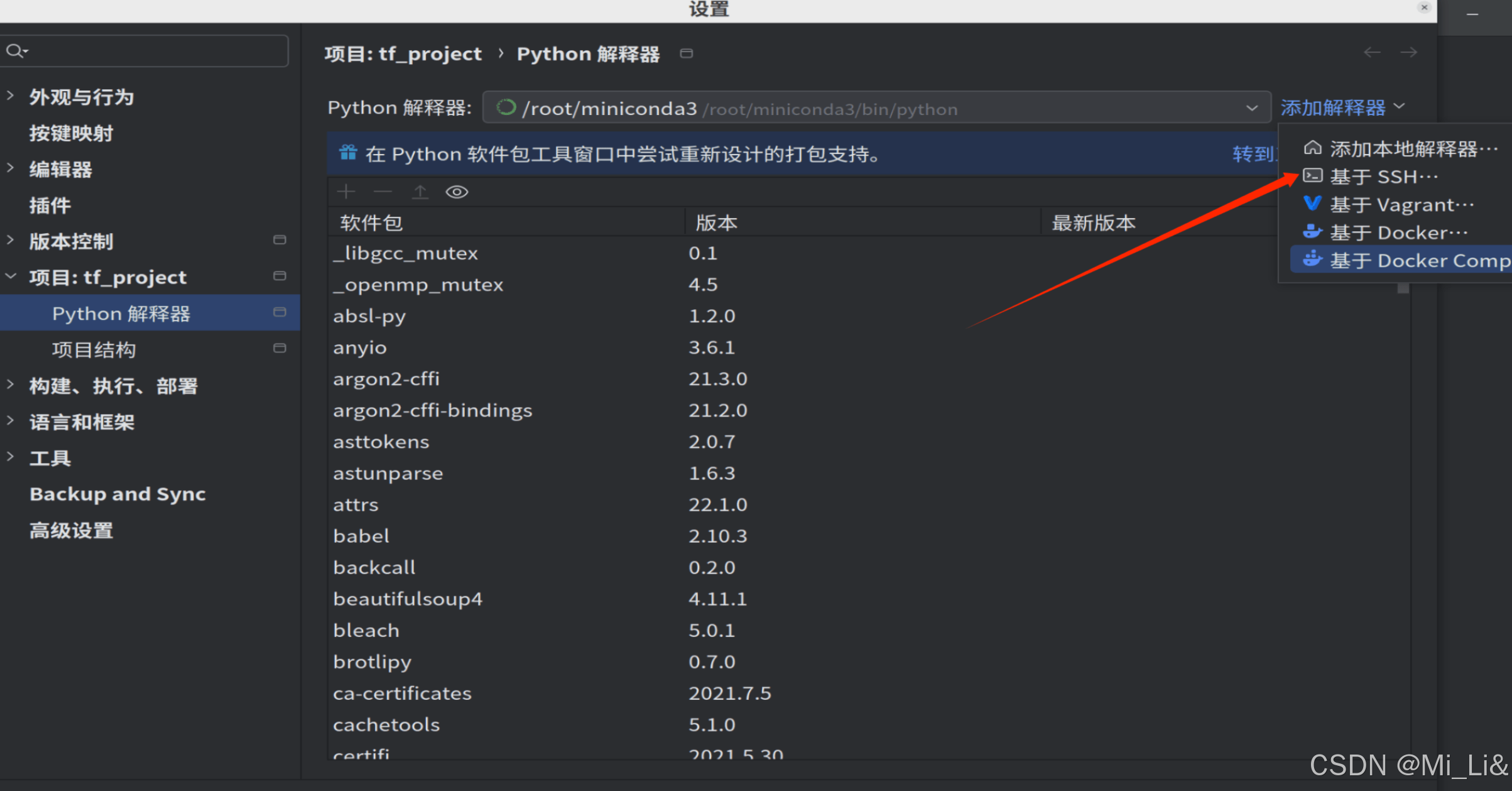Click breadcrumb 项目: tf_project

point(403,53)
